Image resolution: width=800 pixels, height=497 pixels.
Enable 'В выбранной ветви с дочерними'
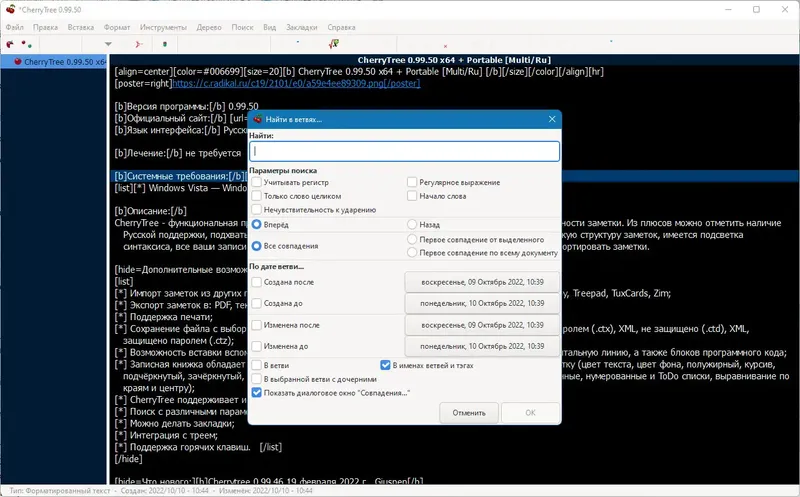[257, 379]
